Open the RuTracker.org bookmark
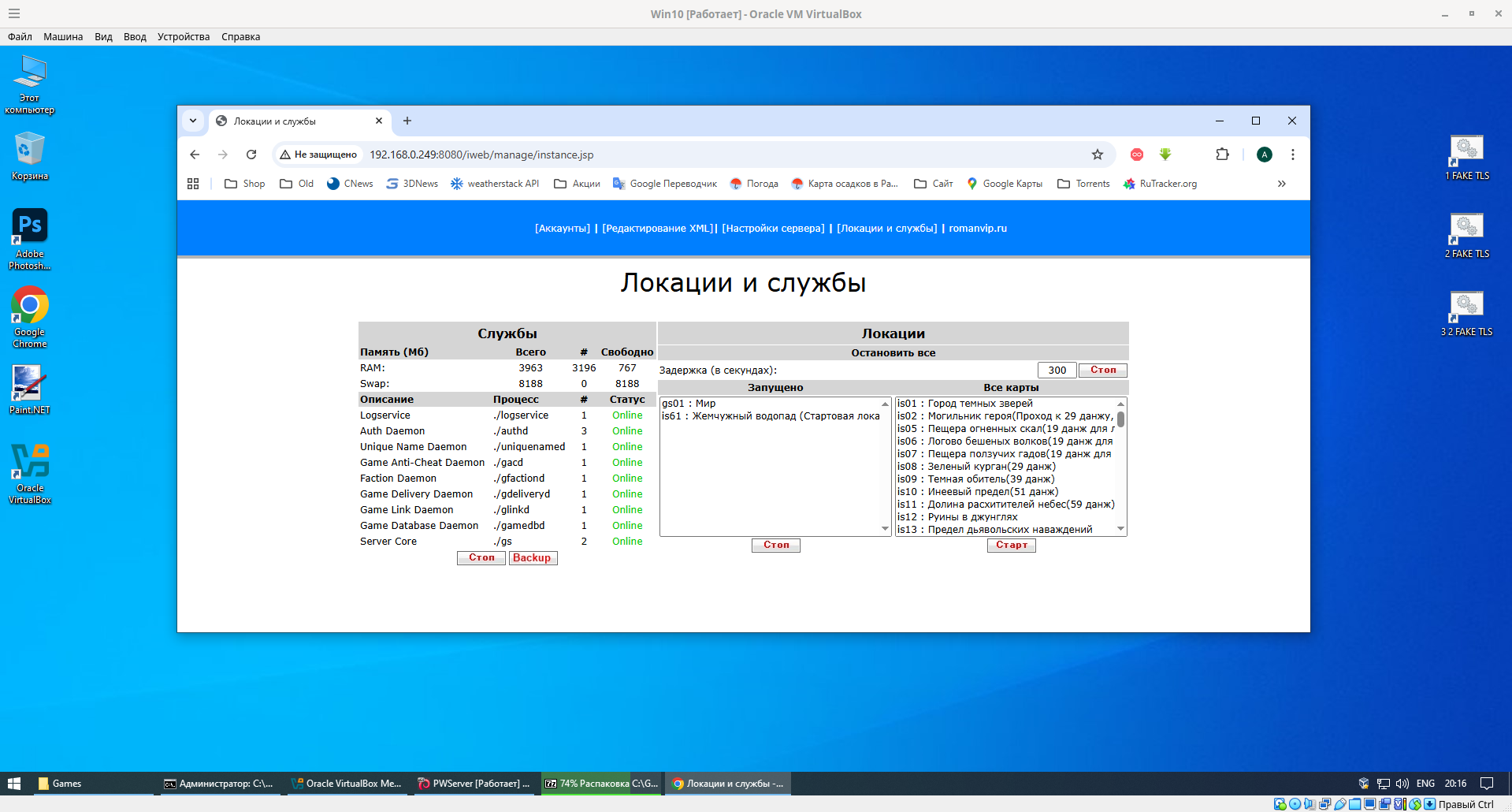Image resolution: width=1512 pixels, height=812 pixels. coord(1159,183)
